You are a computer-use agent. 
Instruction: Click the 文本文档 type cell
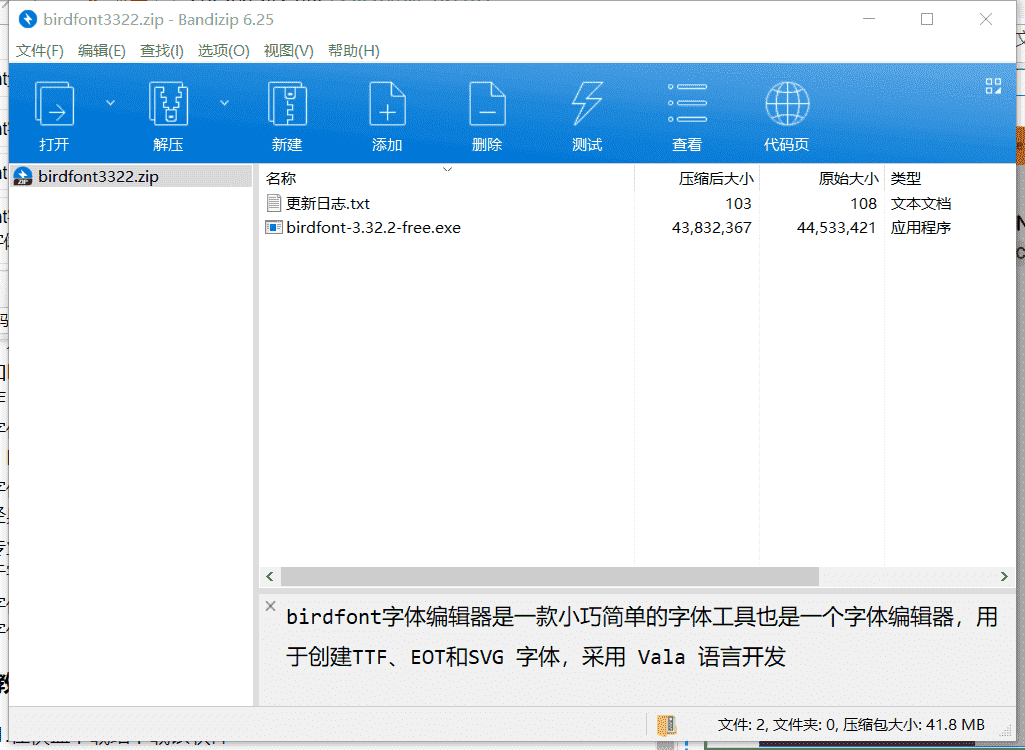[x=920, y=203]
